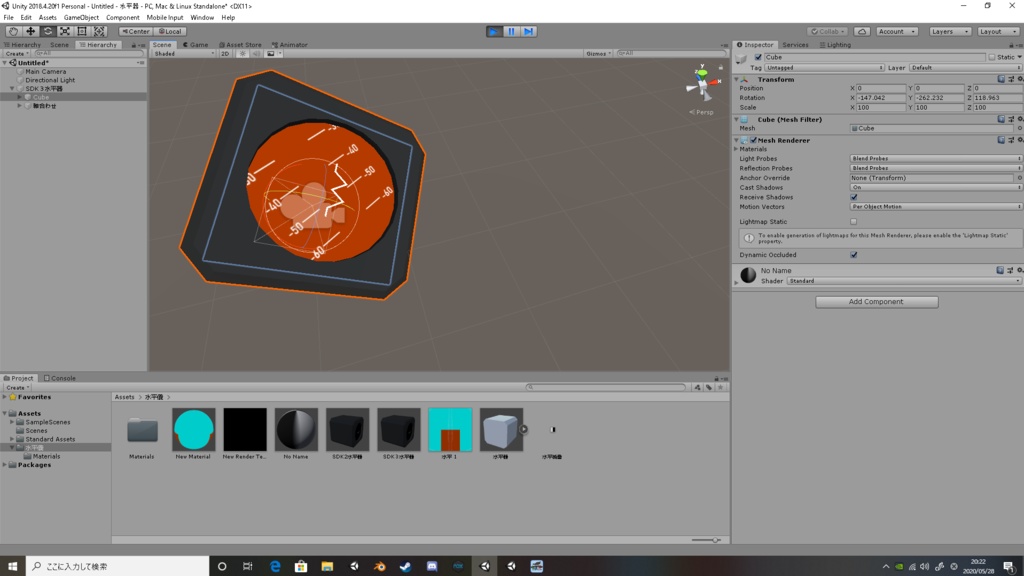
Task: Click the Step frame button
Action: [x=528, y=31]
